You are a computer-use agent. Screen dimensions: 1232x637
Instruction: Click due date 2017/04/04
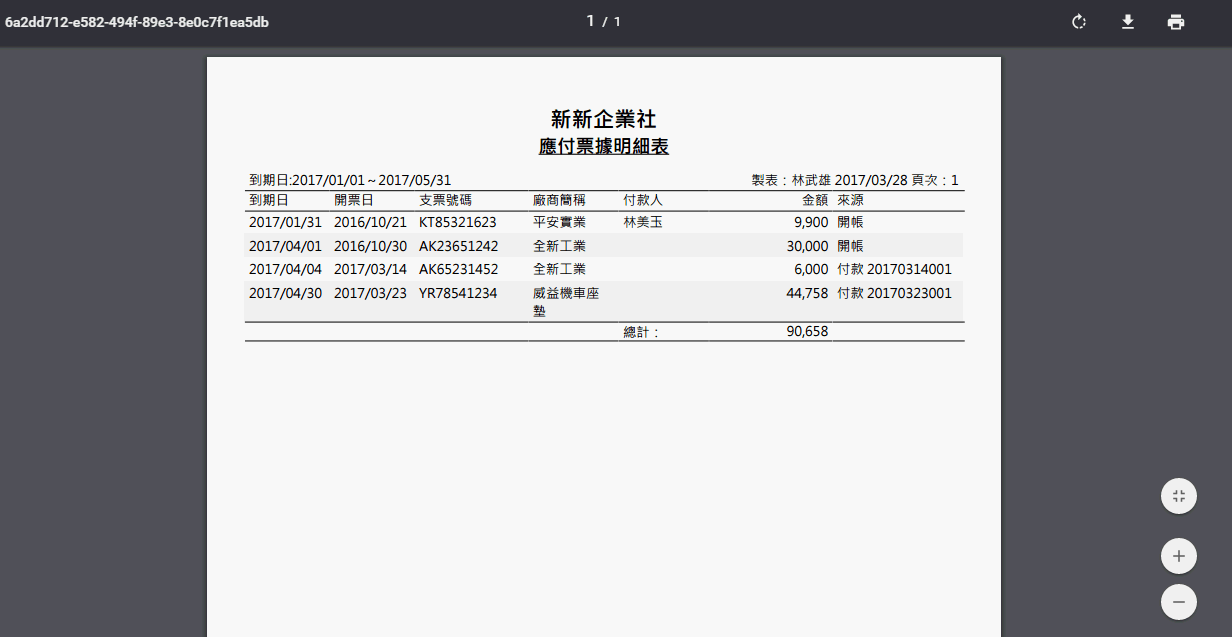(x=286, y=269)
